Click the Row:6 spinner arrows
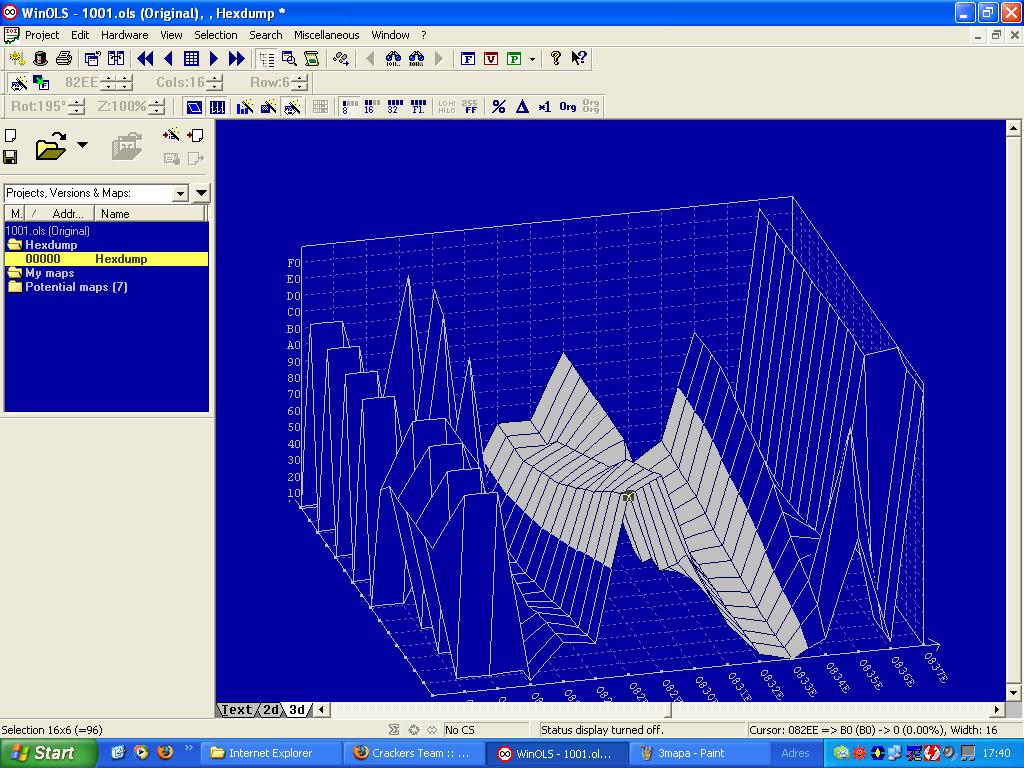This screenshot has width=1024, height=768. point(299,83)
